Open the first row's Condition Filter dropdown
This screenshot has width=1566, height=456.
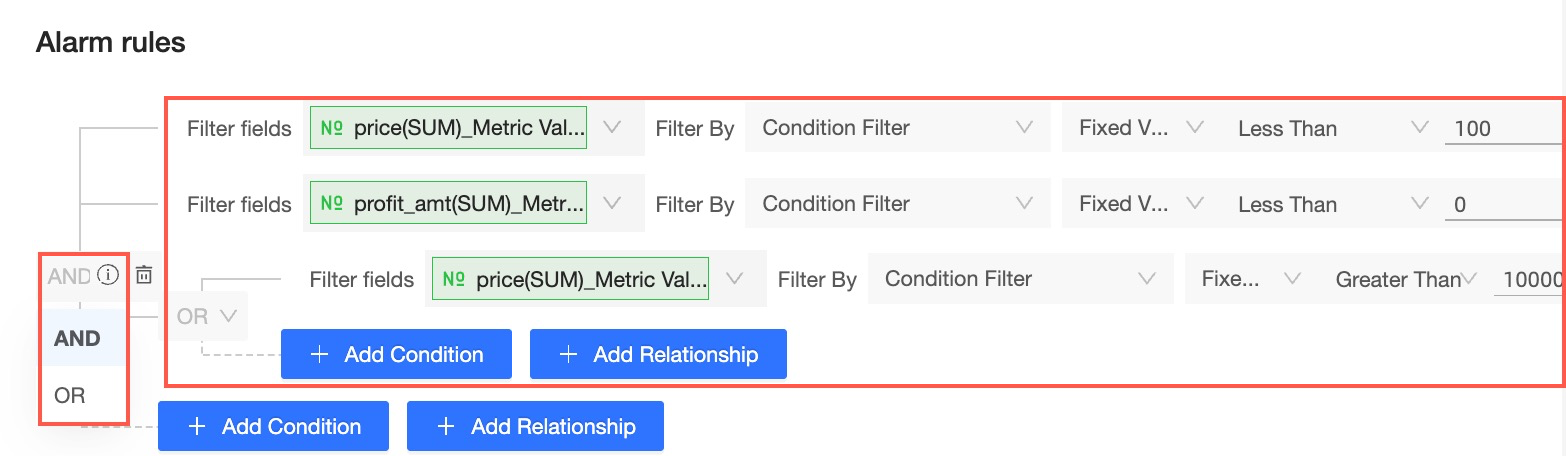(x=1022, y=128)
